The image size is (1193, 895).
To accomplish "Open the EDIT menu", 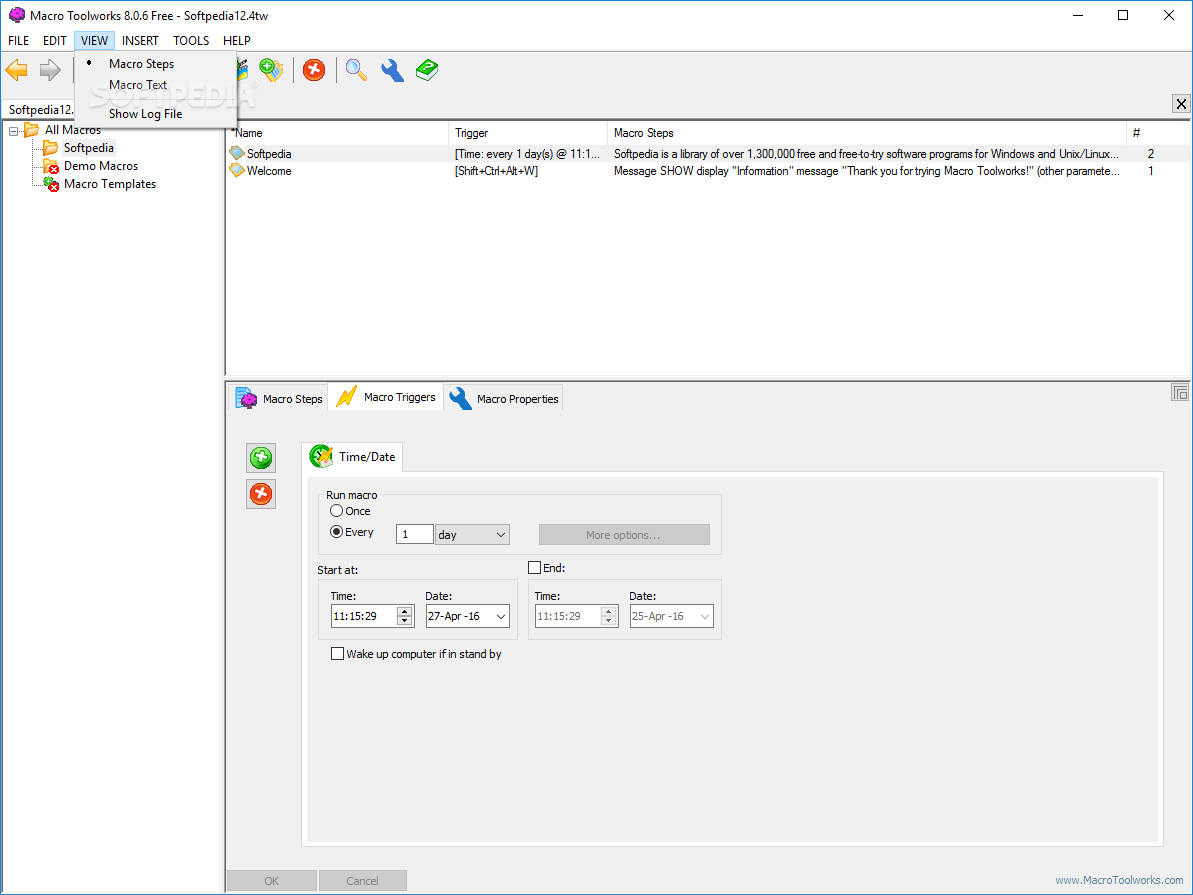I will 55,40.
